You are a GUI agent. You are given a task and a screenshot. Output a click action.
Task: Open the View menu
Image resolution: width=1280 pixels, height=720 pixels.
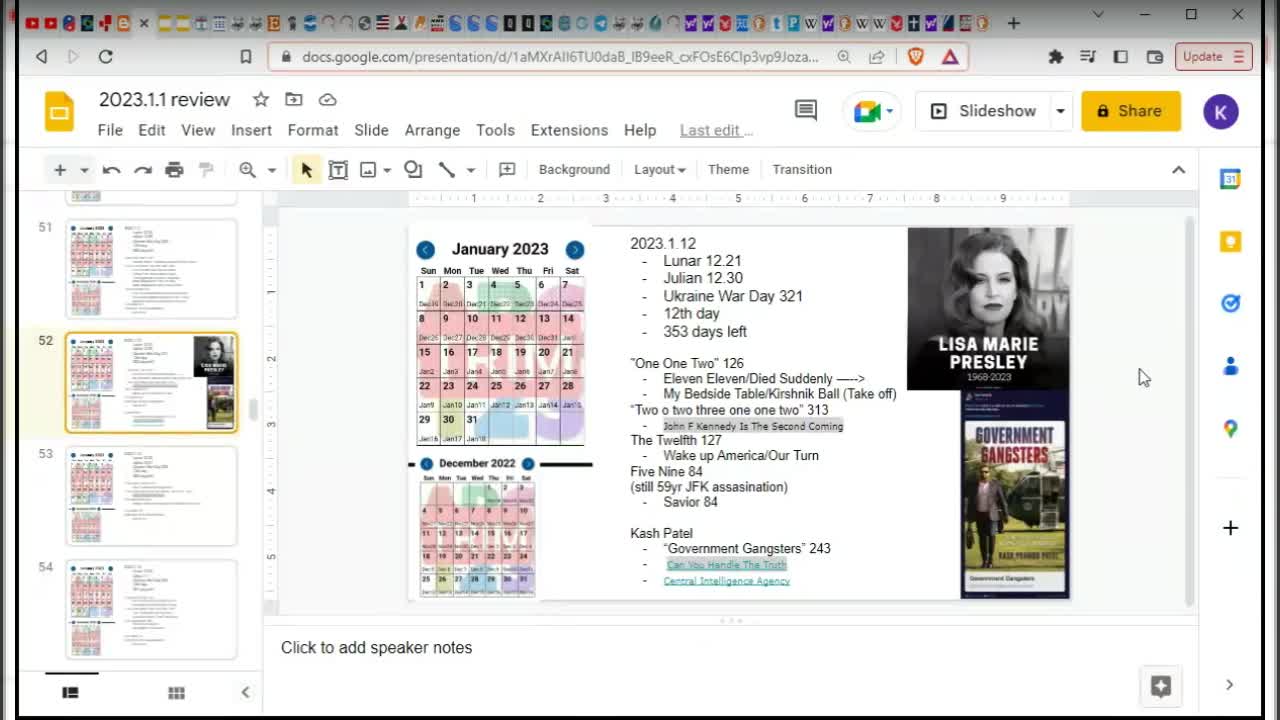tap(198, 130)
